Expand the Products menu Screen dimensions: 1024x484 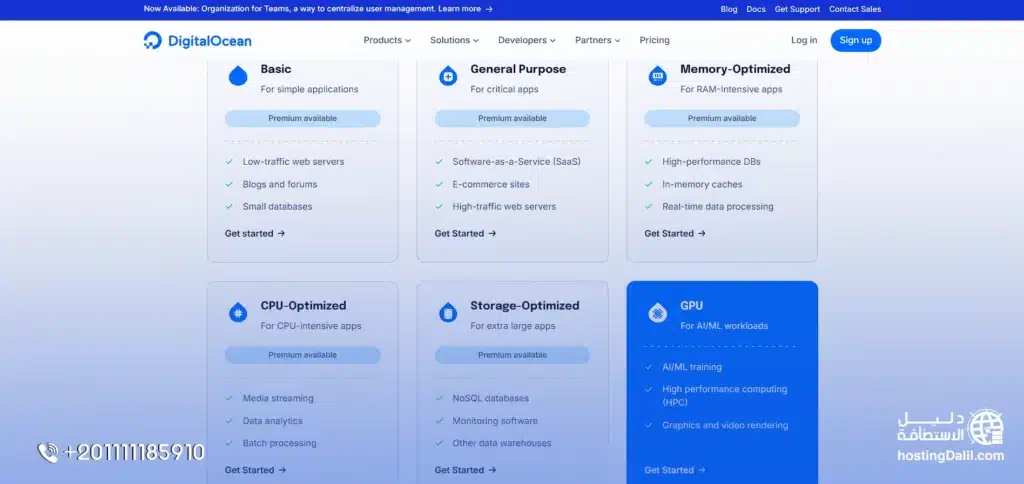pyautogui.click(x=387, y=40)
